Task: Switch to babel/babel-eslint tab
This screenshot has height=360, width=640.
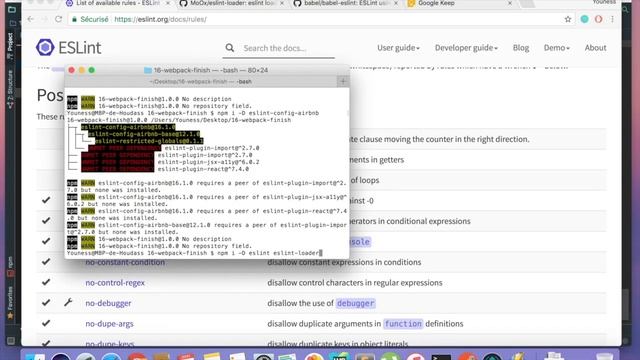Action: click(346, 3)
